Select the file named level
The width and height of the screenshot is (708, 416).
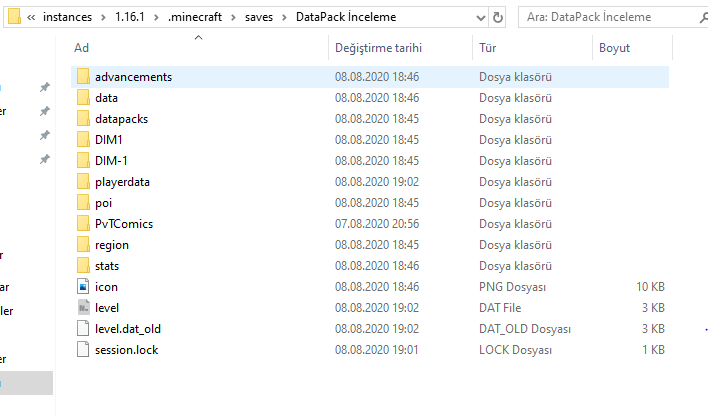click(x=107, y=308)
